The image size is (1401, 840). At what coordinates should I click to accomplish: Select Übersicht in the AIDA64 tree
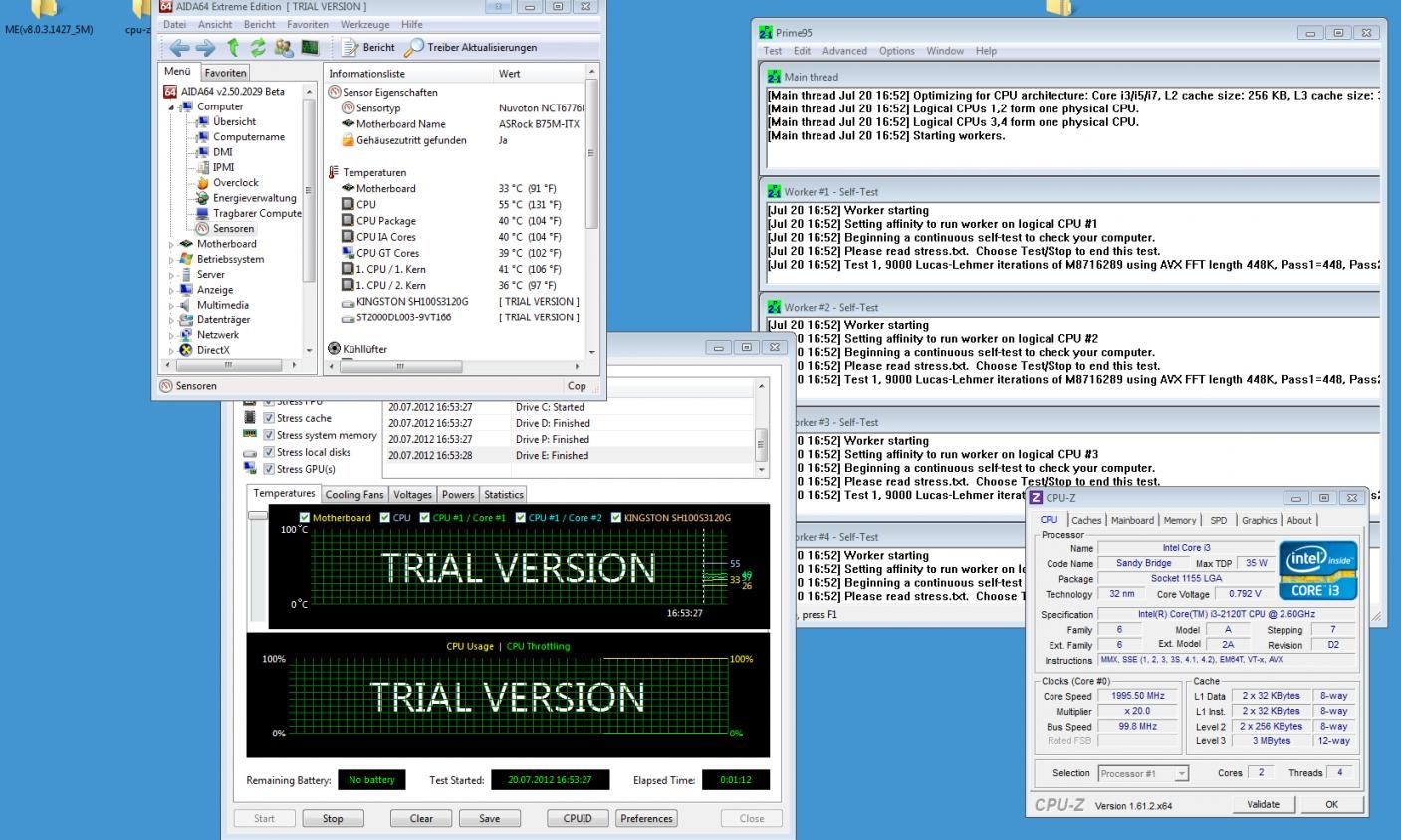234,121
